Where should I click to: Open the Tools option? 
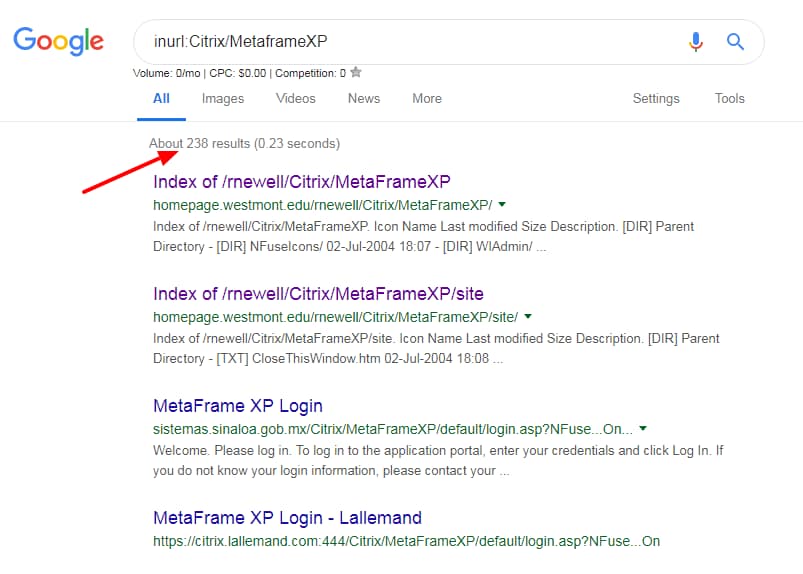click(x=729, y=98)
